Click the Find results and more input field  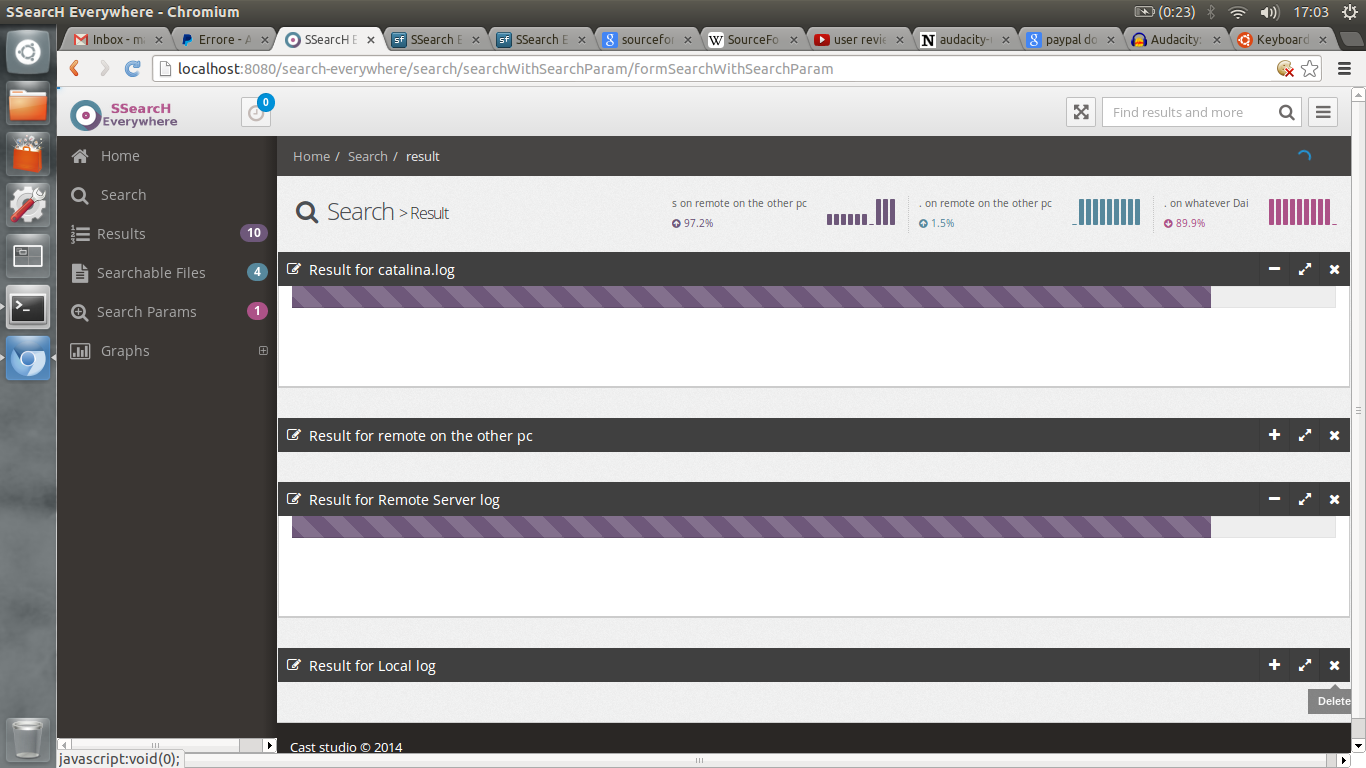pyautogui.click(x=1180, y=112)
